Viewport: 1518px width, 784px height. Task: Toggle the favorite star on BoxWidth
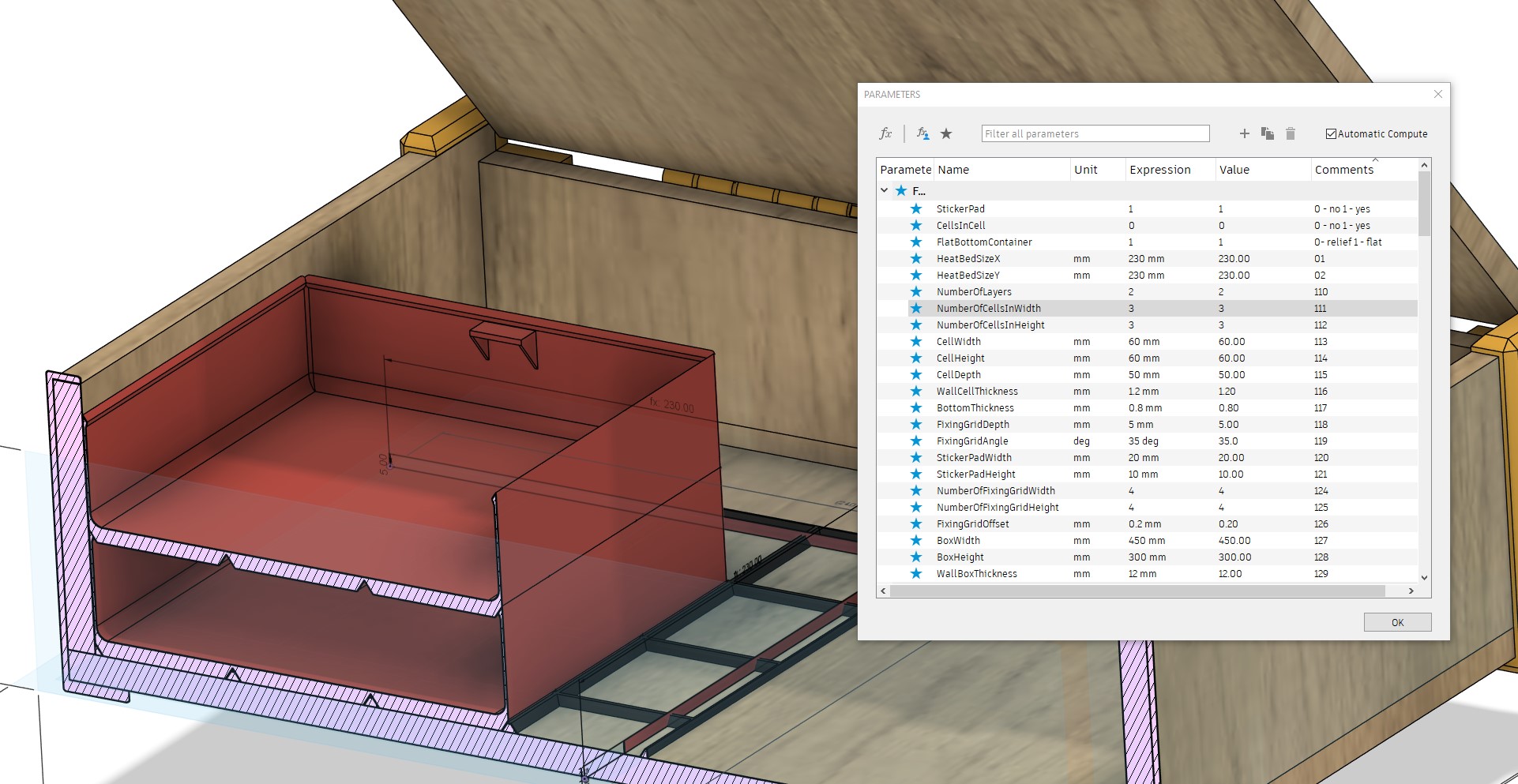(x=915, y=541)
